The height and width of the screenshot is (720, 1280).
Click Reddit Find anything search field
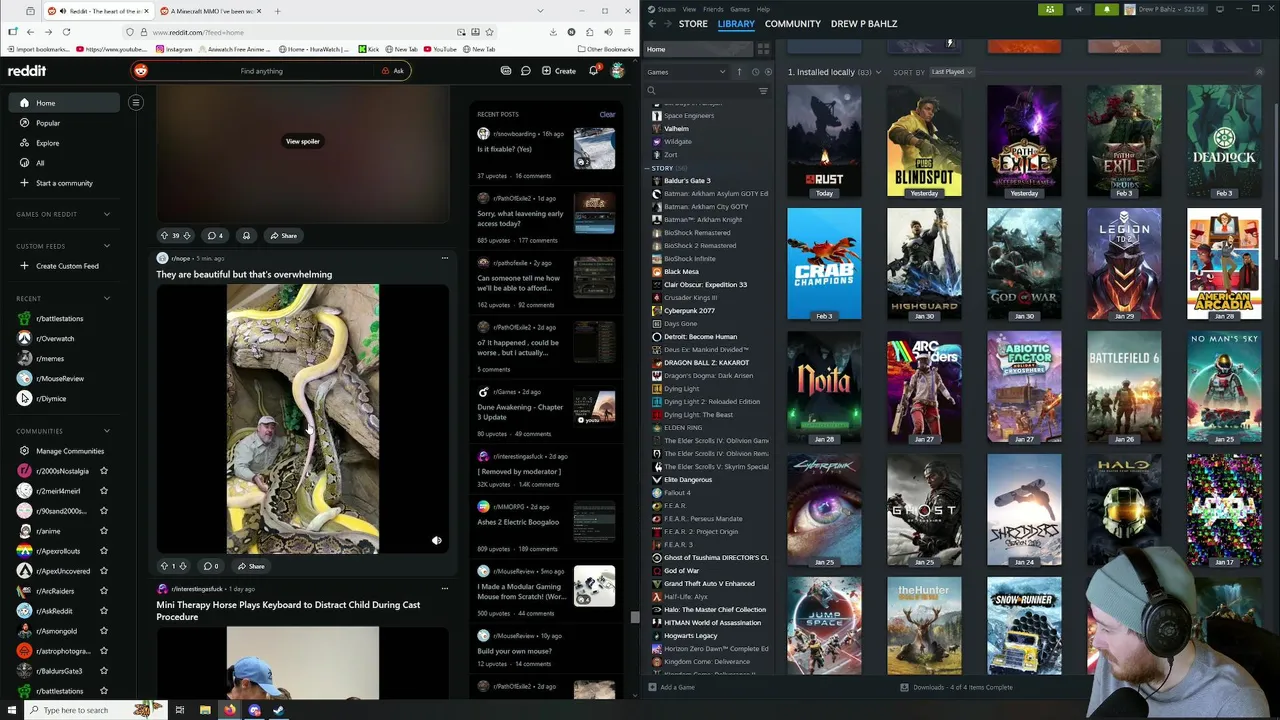(262, 71)
